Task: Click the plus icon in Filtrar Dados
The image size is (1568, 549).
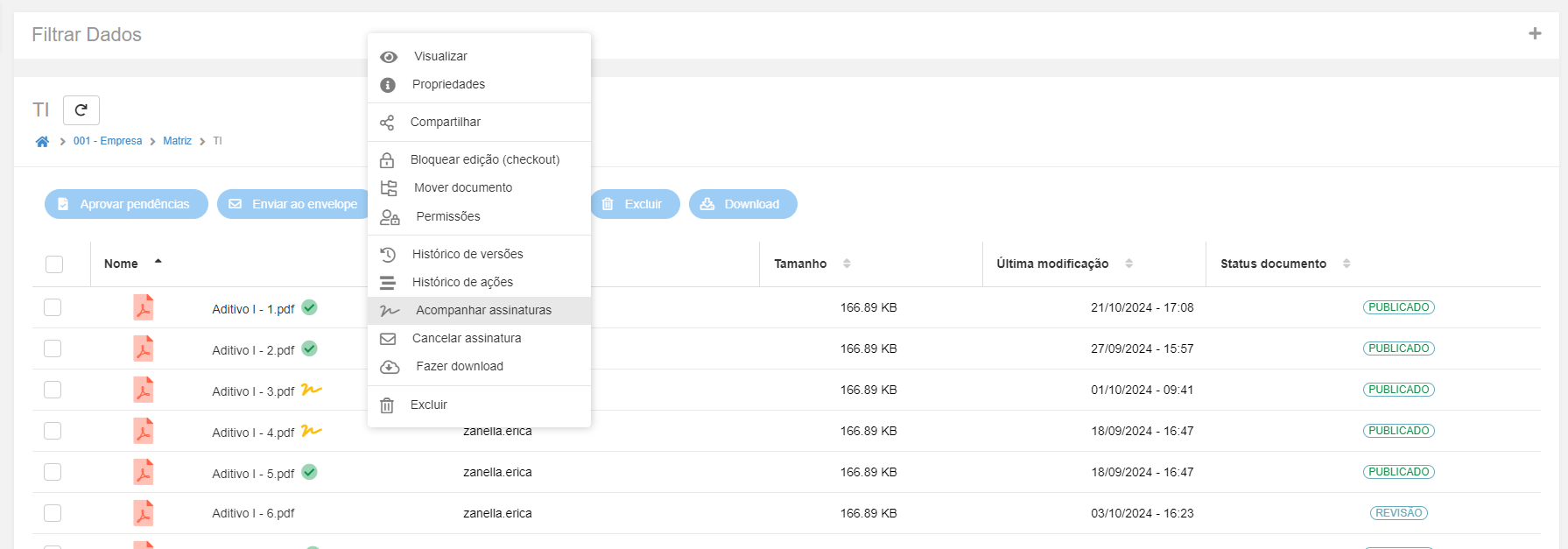Action: point(1535,33)
